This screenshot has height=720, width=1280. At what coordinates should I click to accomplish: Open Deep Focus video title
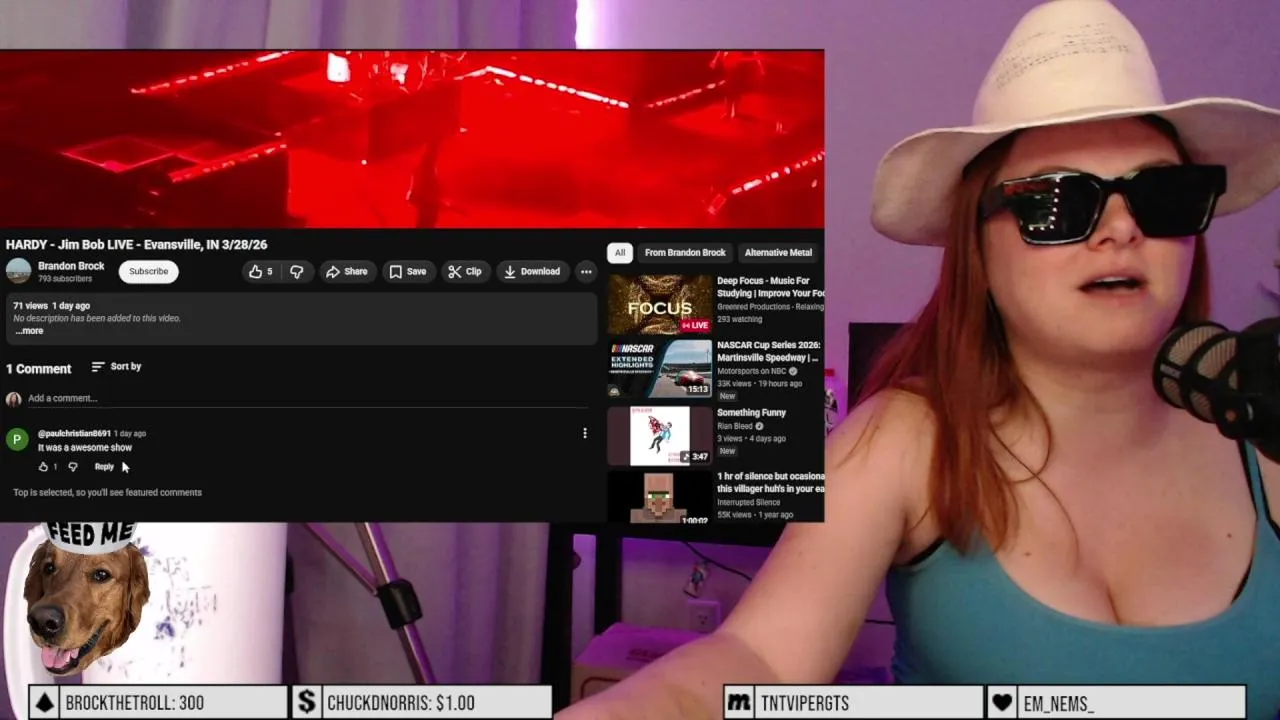click(x=770, y=287)
